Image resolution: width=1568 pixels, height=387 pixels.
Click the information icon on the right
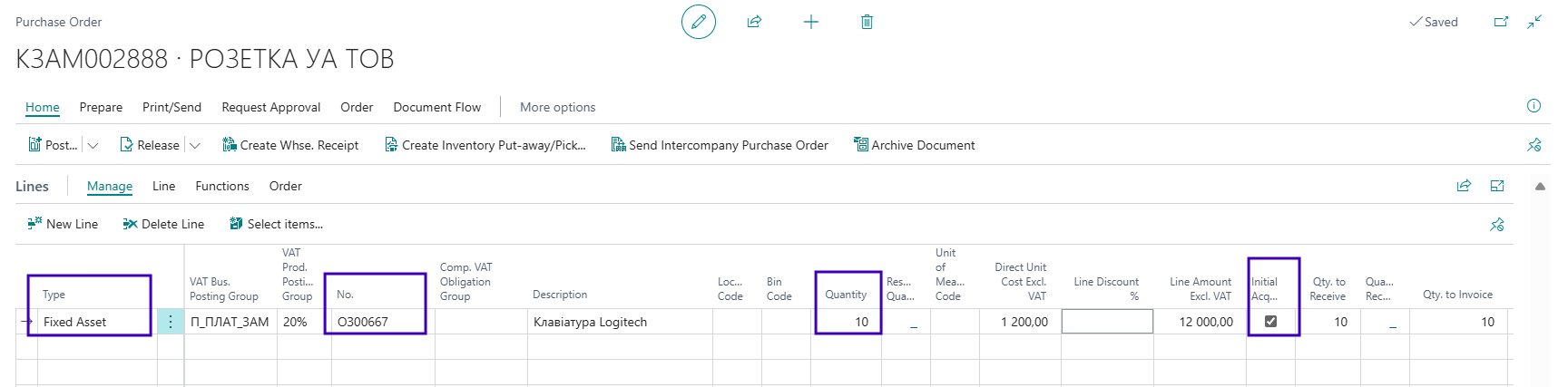click(x=1534, y=106)
